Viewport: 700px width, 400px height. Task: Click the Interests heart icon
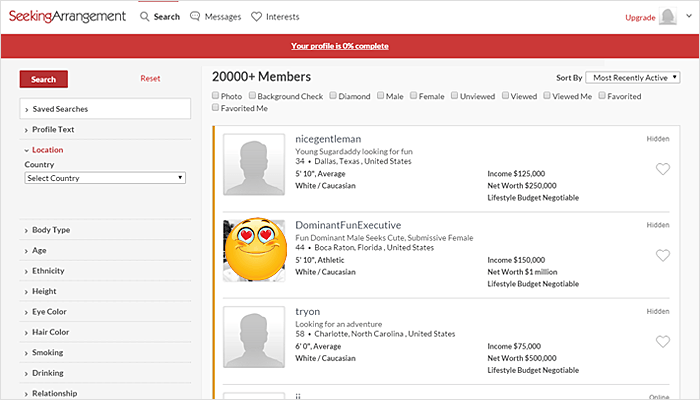pos(256,17)
